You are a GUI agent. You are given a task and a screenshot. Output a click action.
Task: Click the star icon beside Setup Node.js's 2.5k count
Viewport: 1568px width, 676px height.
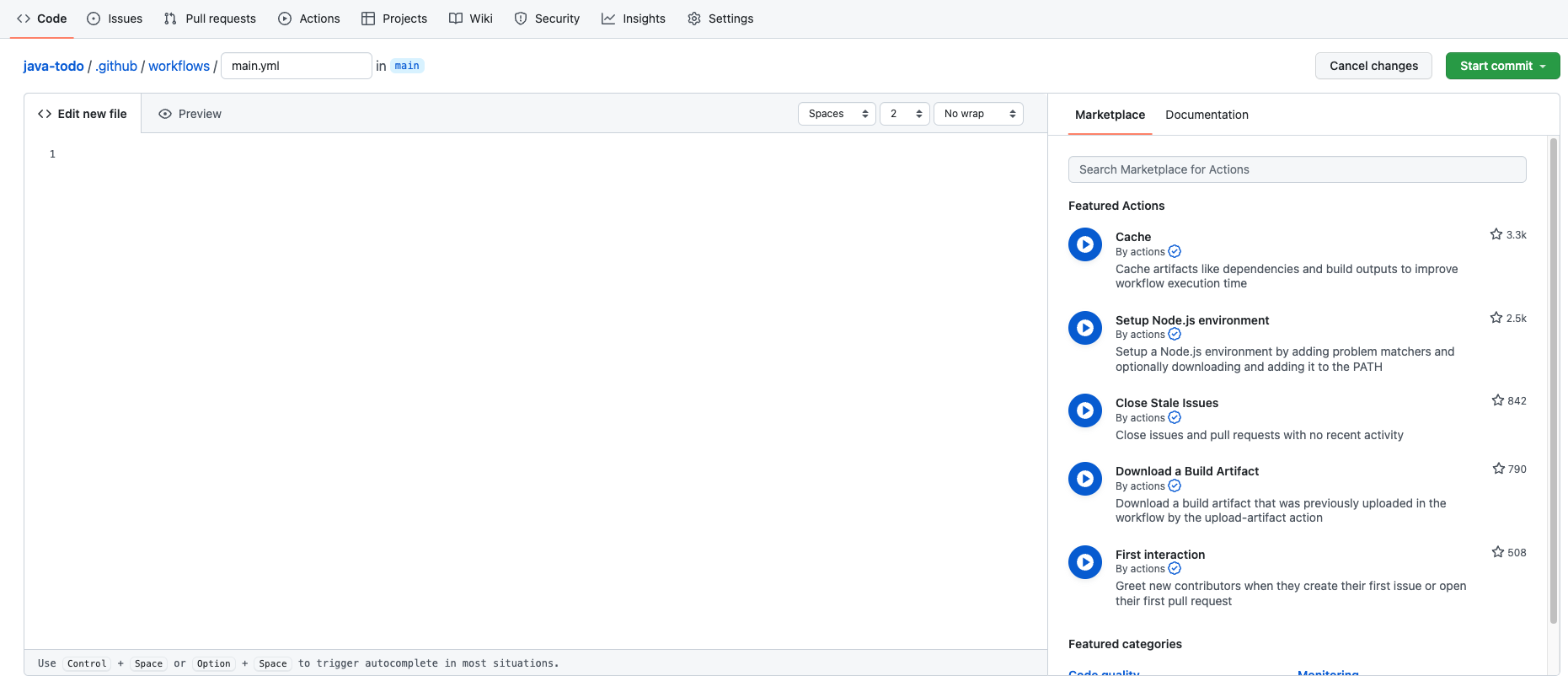1496,318
